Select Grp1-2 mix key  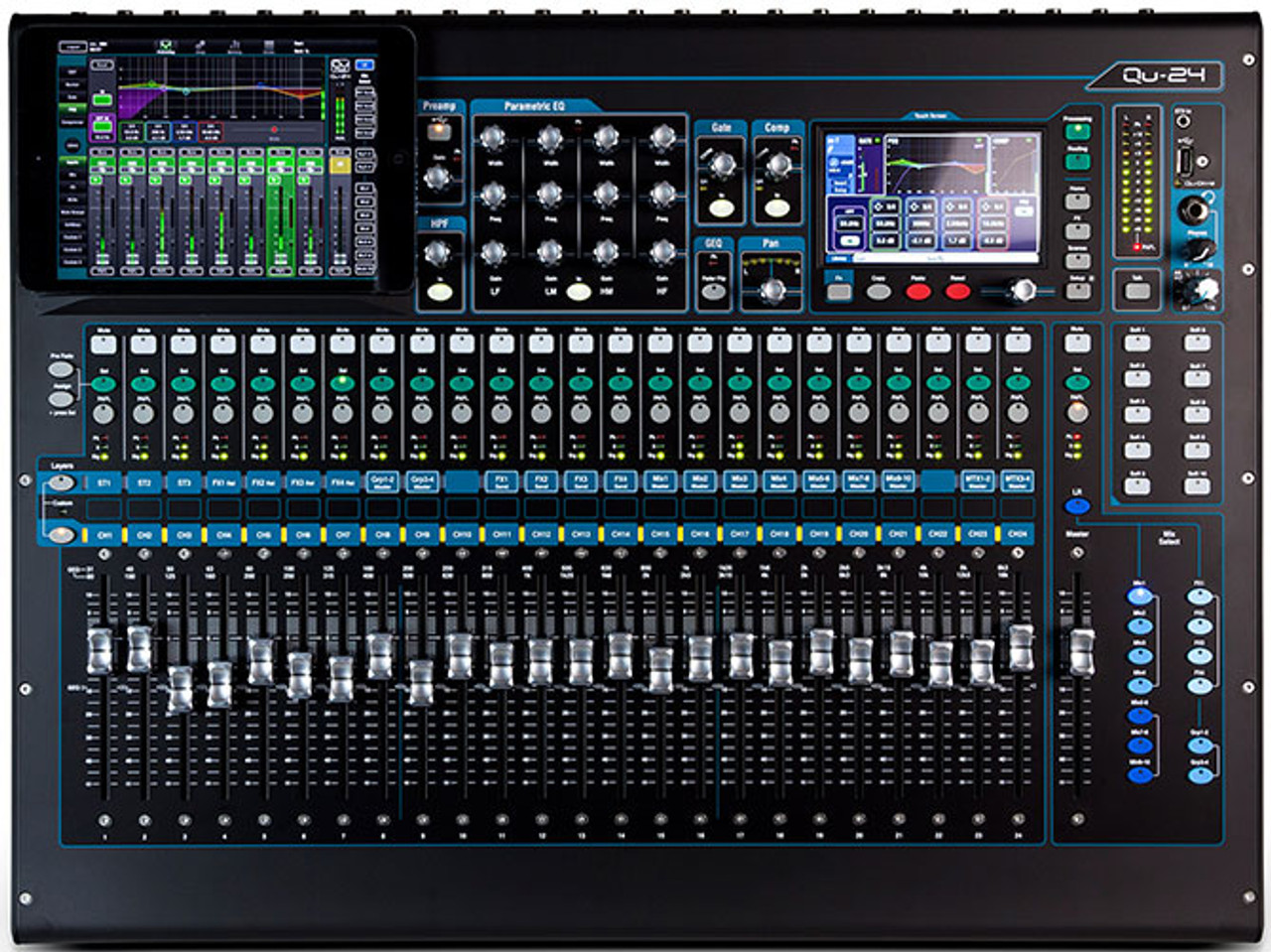[x=1200, y=746]
